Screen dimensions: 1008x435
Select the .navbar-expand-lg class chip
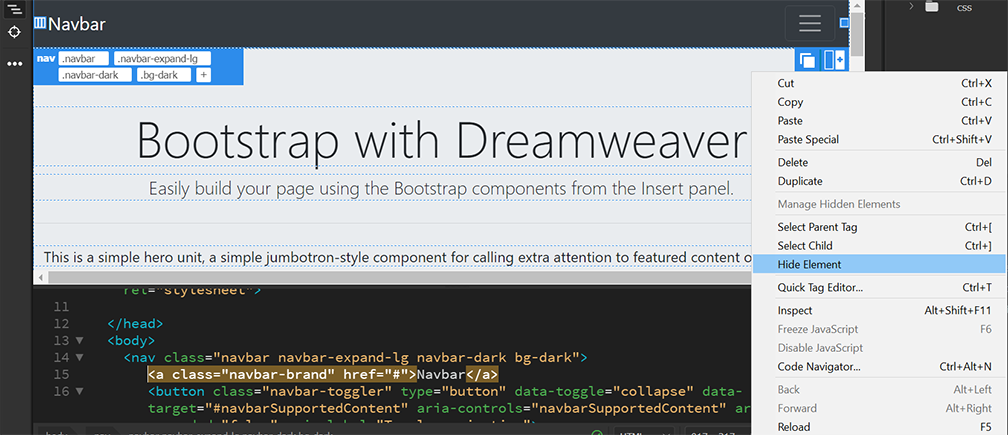163,58
